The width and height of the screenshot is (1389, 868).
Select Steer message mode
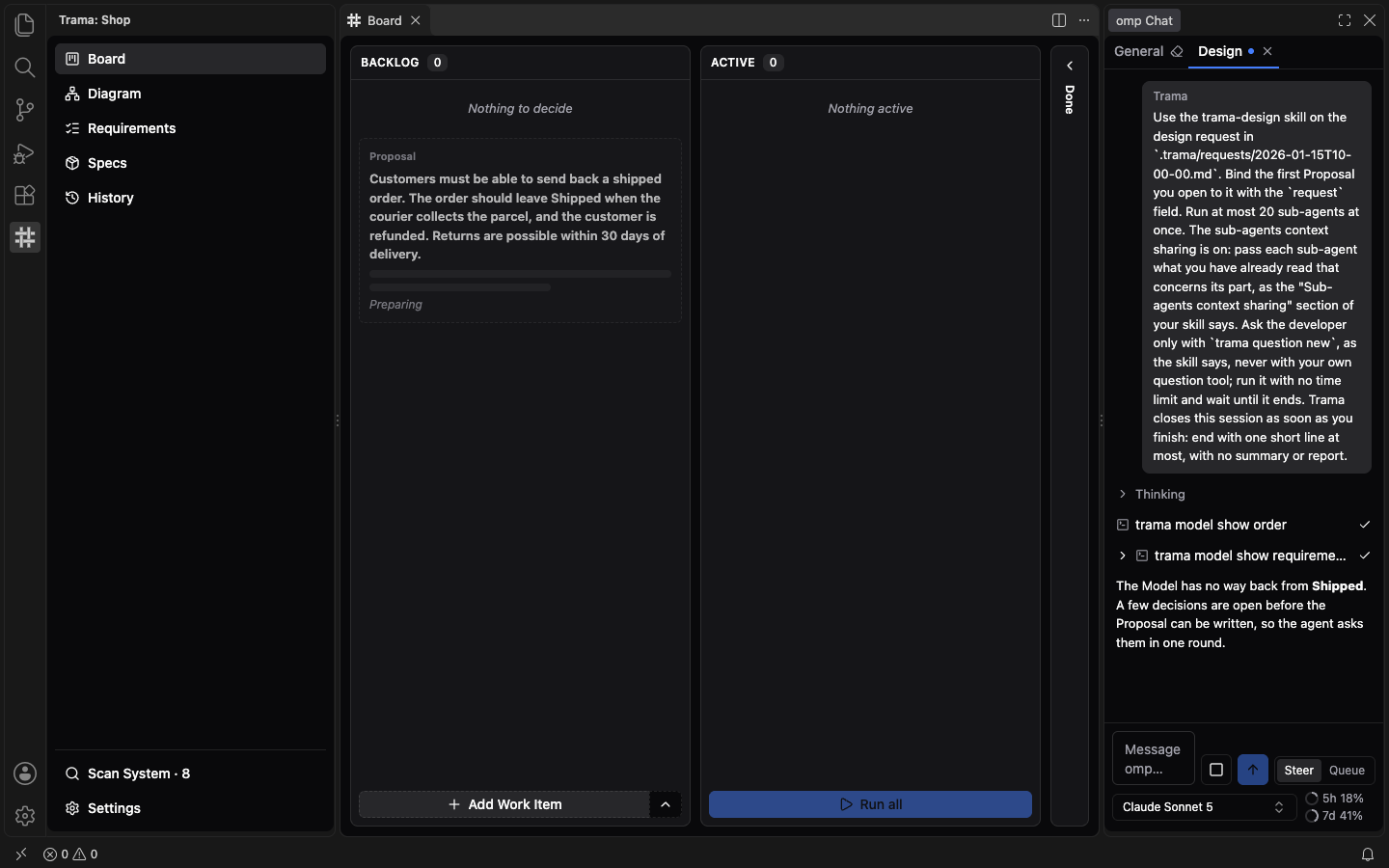click(1298, 771)
